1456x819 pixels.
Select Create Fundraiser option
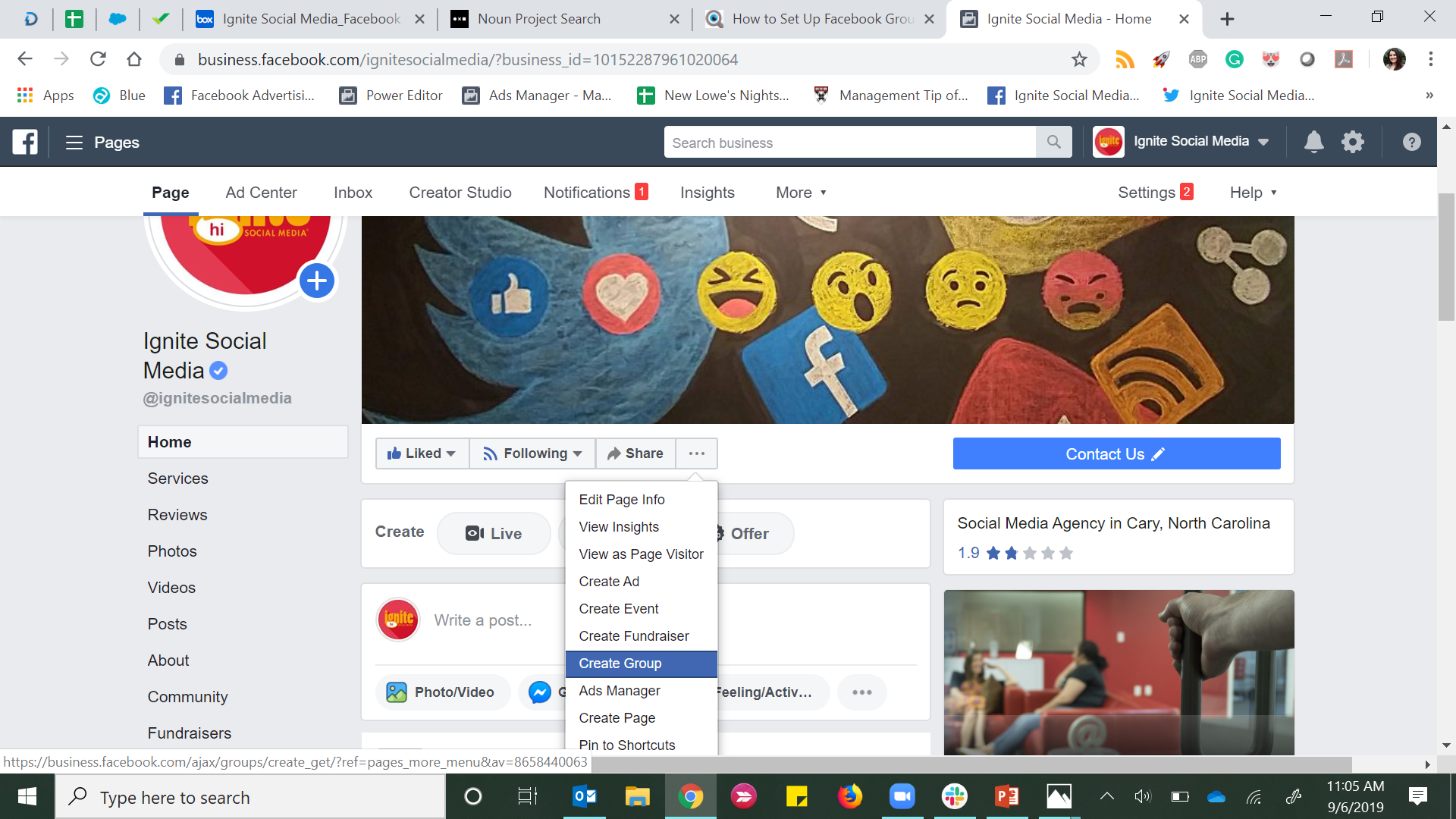pyautogui.click(x=642, y=636)
